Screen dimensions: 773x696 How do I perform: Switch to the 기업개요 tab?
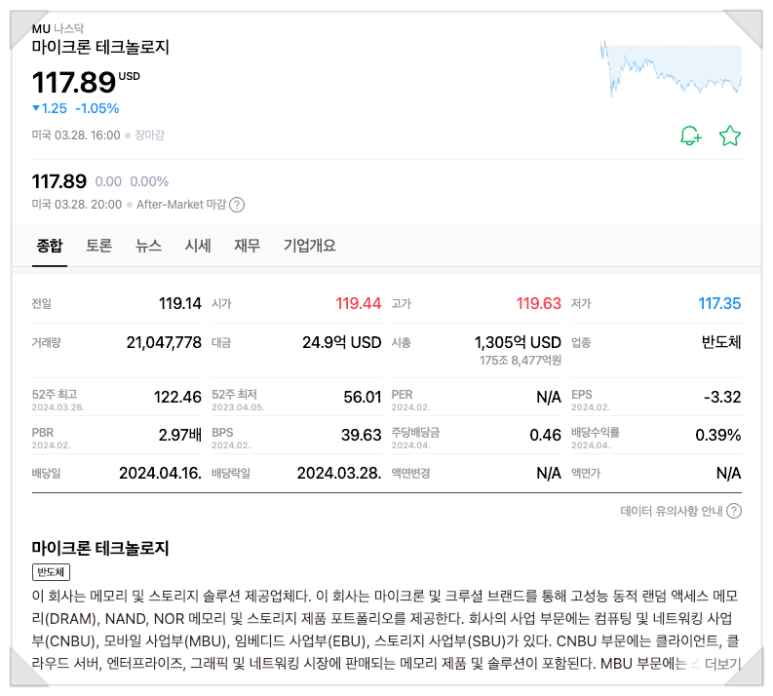(310, 245)
